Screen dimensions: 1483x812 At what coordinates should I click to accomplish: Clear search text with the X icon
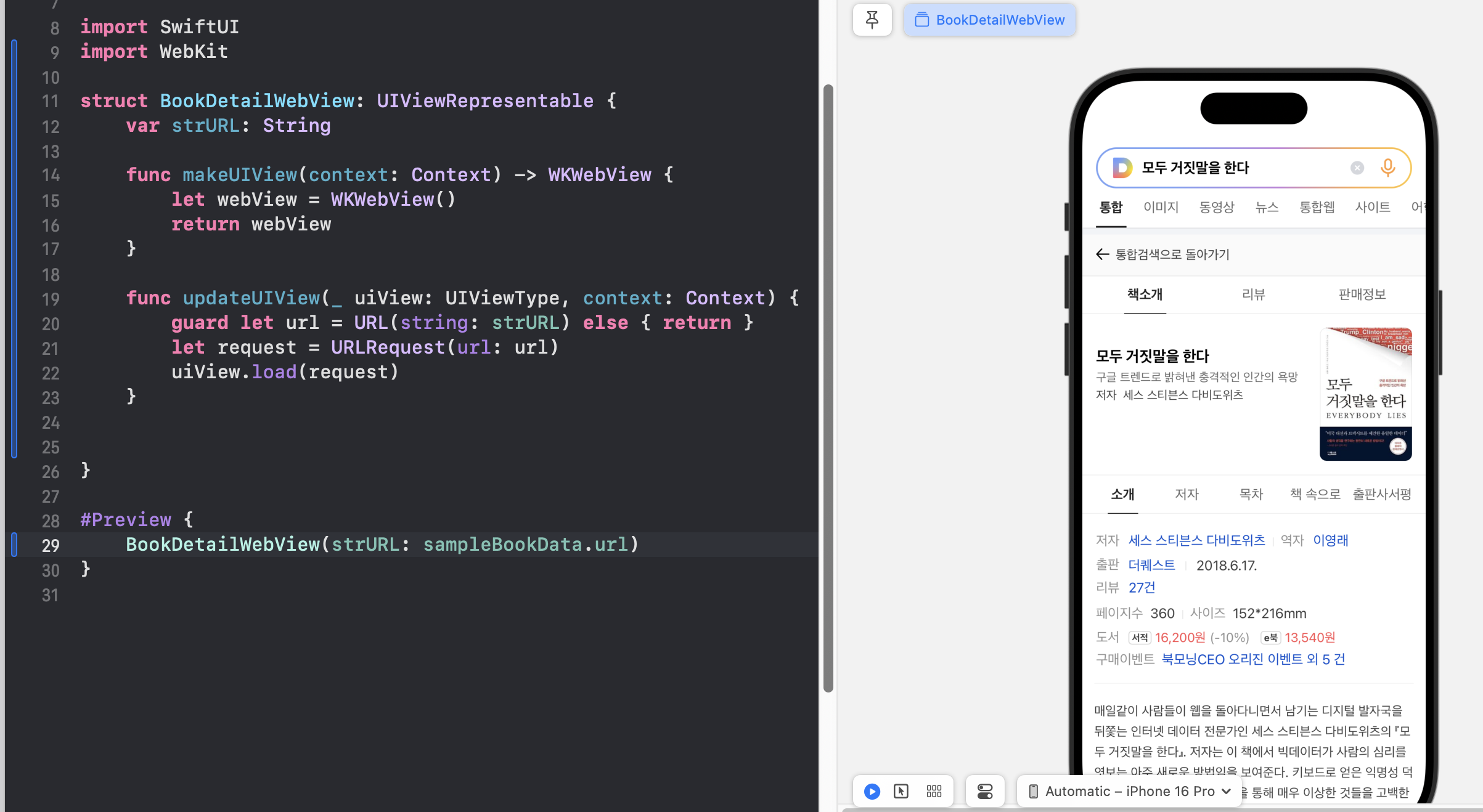point(1357,168)
